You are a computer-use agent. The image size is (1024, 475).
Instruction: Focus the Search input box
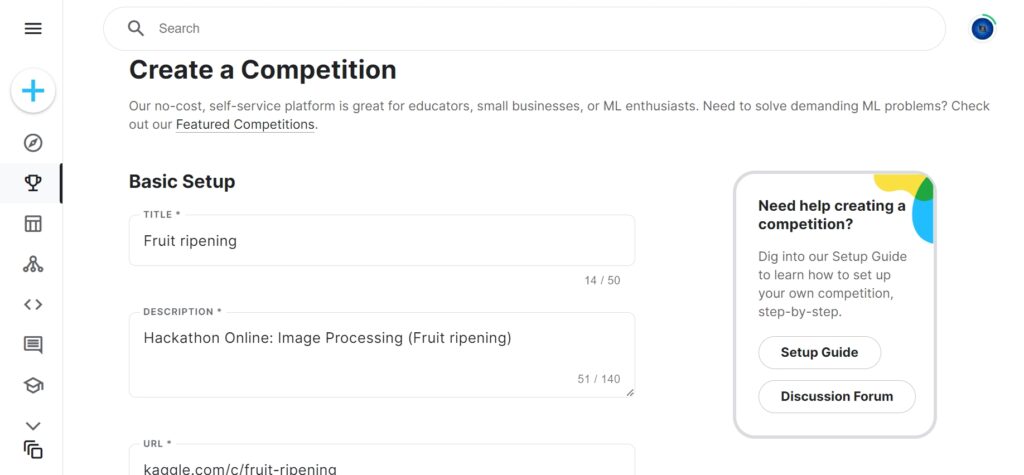pos(540,28)
